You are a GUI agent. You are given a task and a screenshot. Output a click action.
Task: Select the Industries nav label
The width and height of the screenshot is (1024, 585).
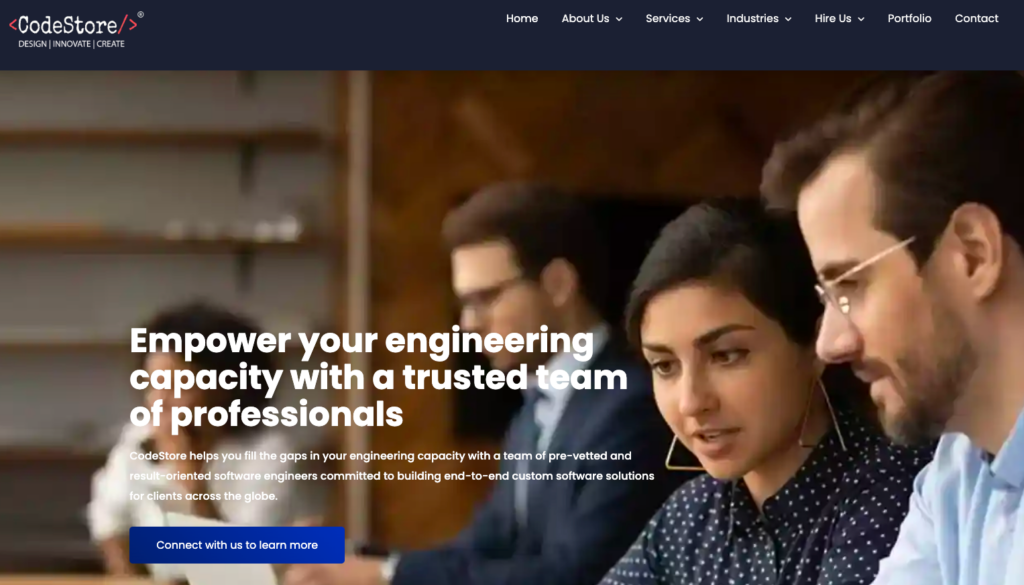click(752, 18)
